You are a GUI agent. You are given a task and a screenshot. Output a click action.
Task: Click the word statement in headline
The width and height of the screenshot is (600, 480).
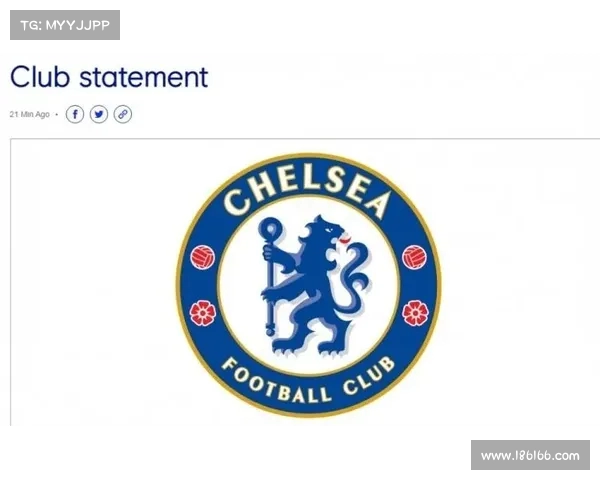coord(143,78)
